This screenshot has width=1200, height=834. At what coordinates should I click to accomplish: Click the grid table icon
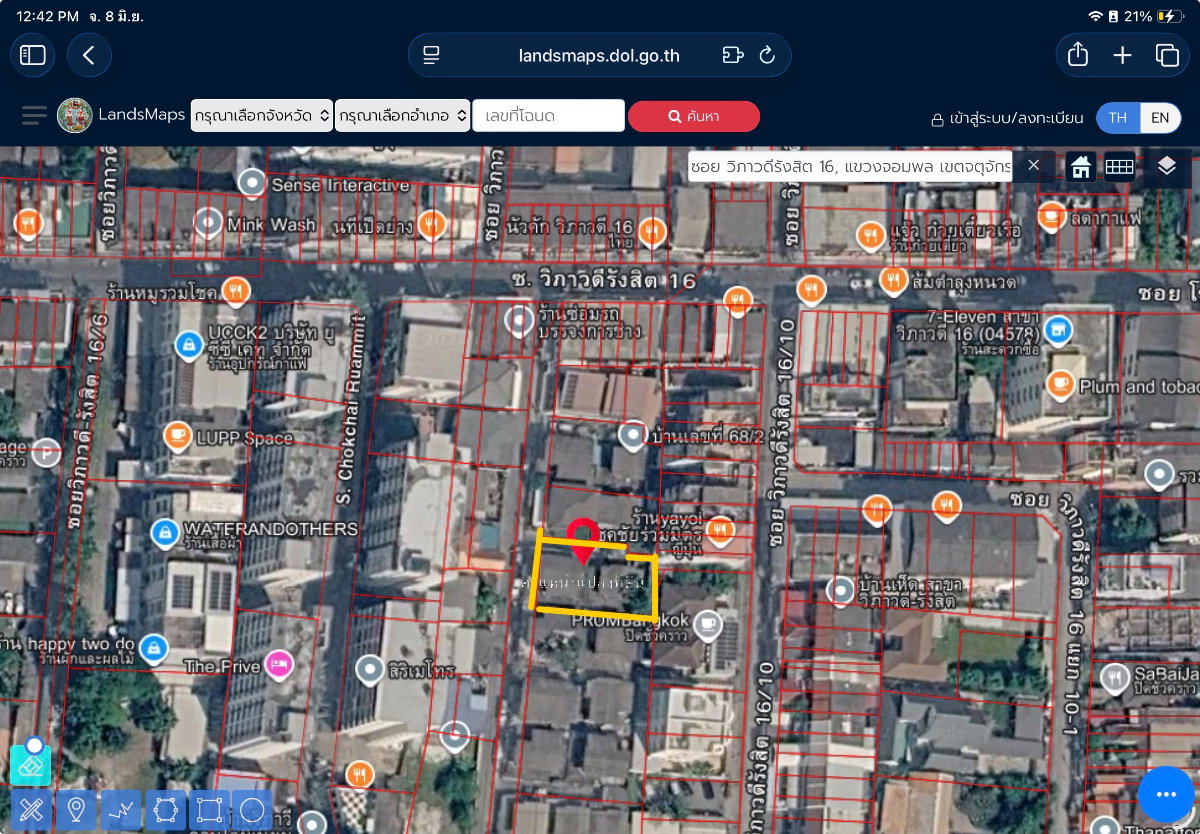pyautogui.click(x=1119, y=166)
